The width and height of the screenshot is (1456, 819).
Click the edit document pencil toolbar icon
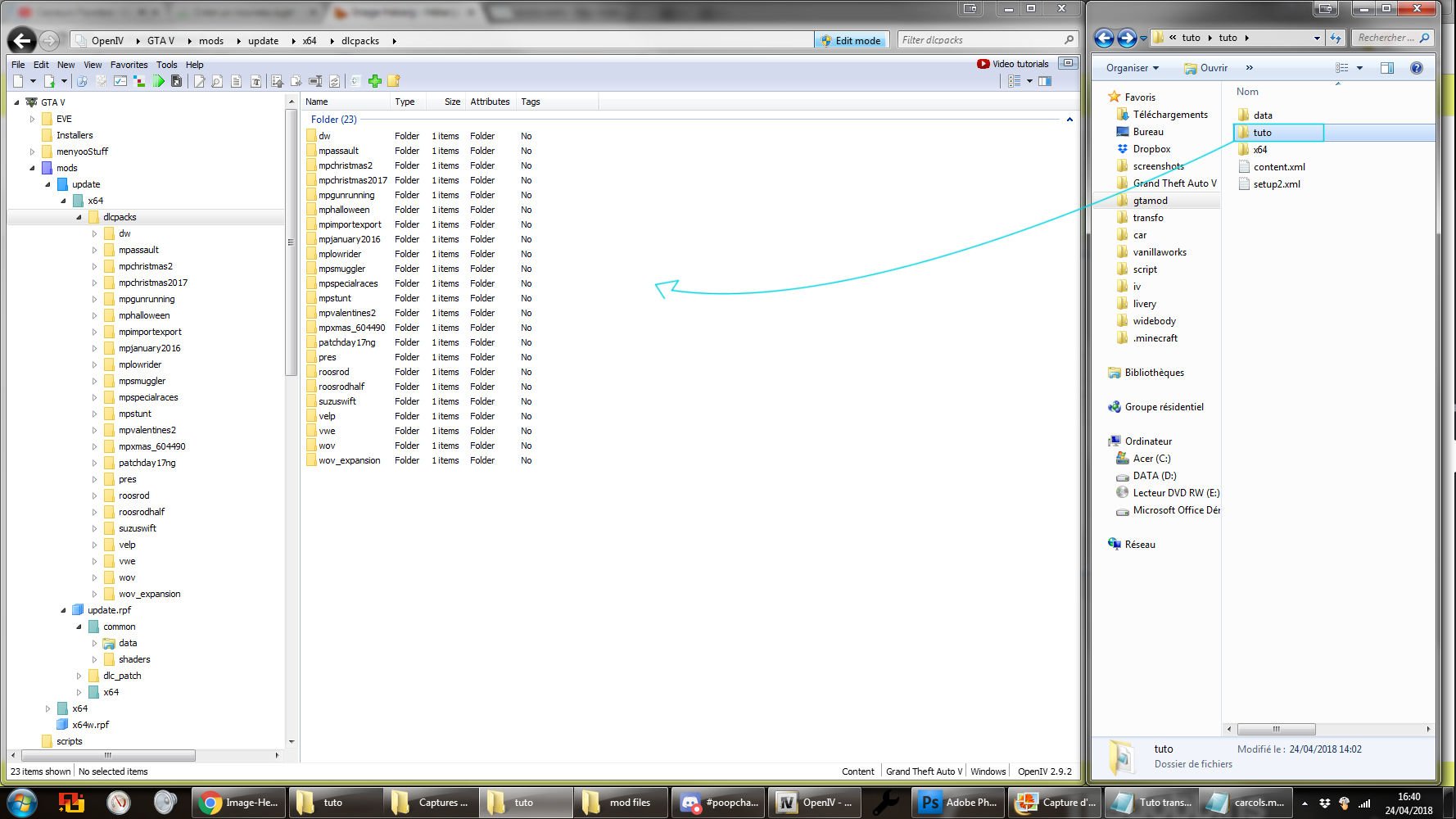pyautogui.click(x=199, y=81)
